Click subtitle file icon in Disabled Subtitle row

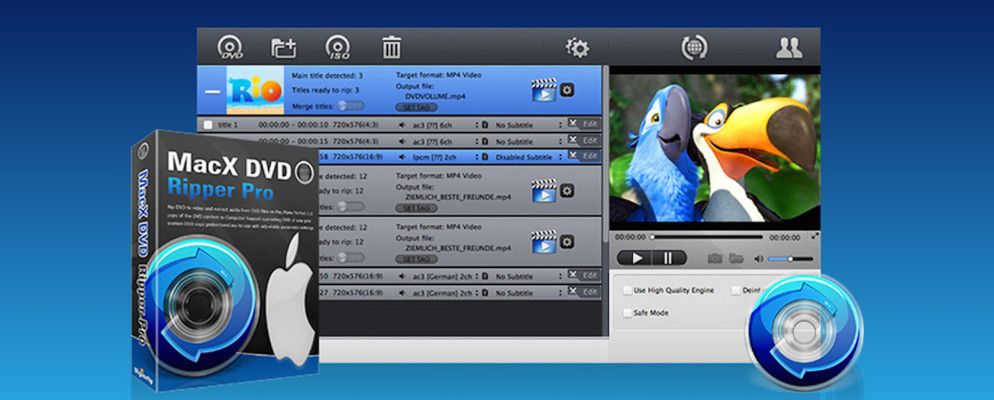485,156
